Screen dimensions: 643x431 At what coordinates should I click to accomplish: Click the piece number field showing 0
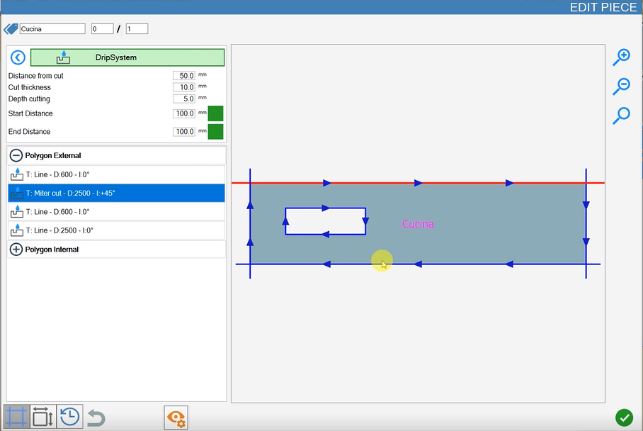(x=102, y=29)
